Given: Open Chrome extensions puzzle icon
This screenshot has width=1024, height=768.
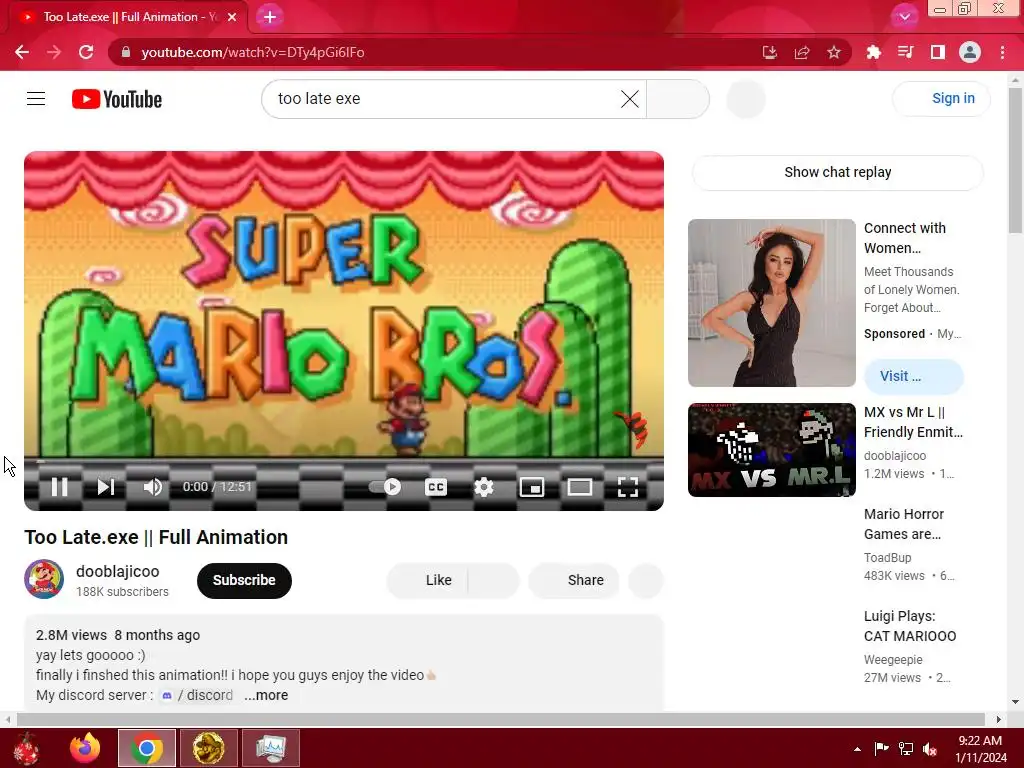Looking at the screenshot, I should (x=873, y=52).
